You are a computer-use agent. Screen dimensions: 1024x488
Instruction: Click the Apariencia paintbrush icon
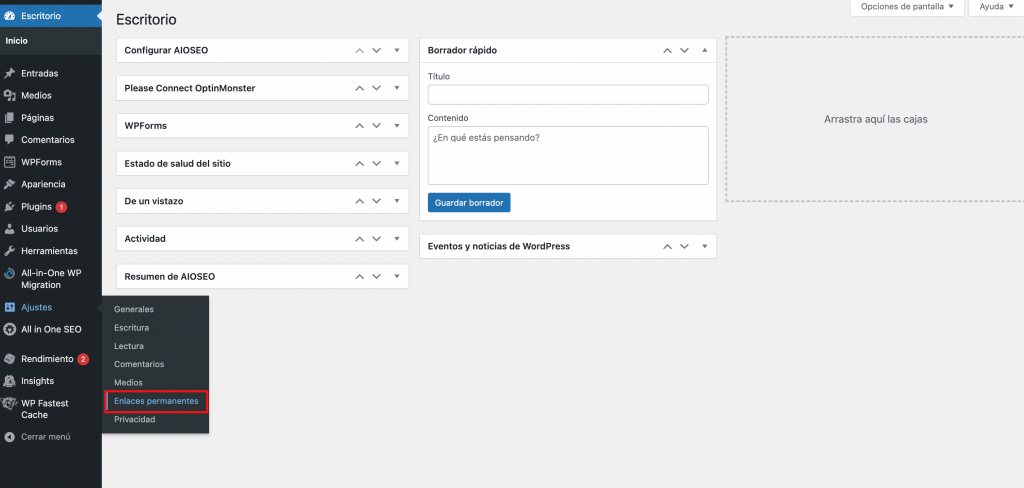(10, 184)
